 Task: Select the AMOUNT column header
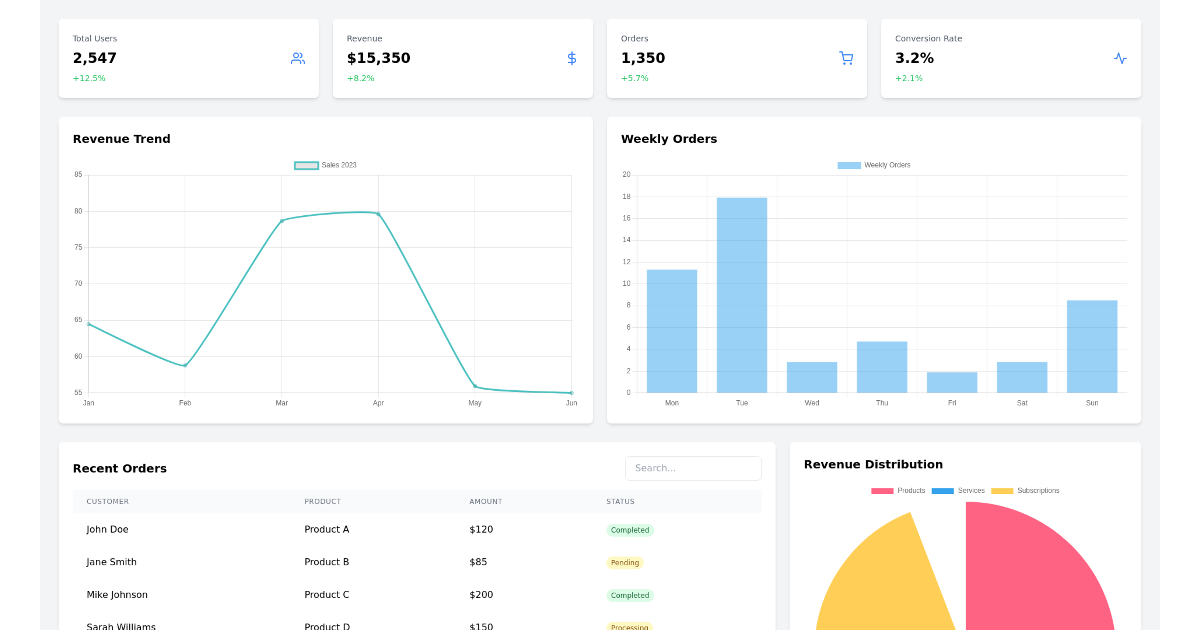[486, 501]
